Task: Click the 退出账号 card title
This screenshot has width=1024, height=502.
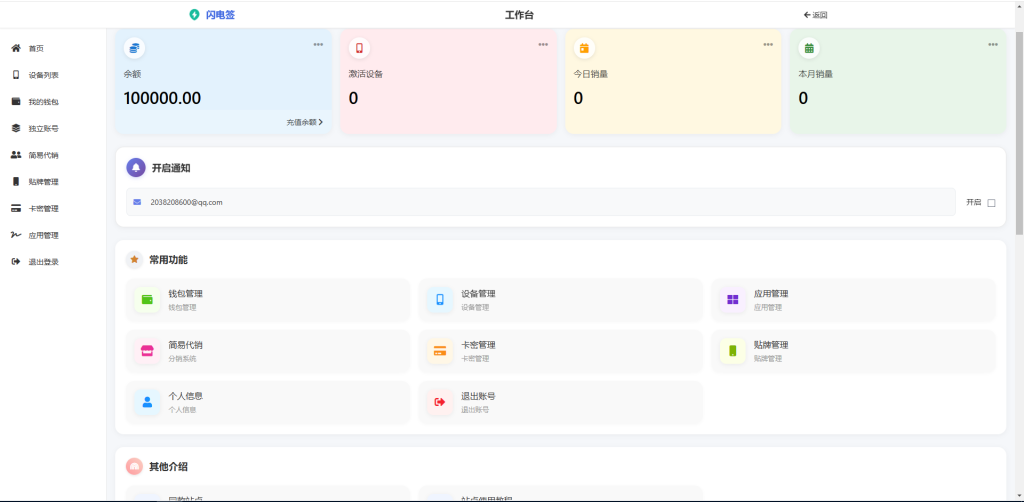Action: click(478, 396)
